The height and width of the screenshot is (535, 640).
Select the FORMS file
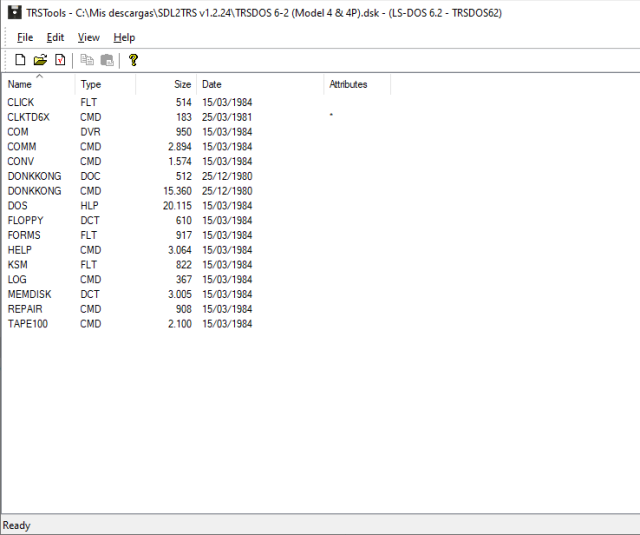click(24, 235)
